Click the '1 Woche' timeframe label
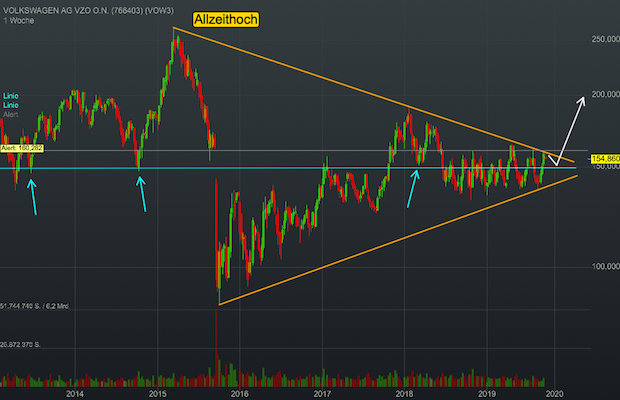The height and width of the screenshot is (400, 620). [x=19, y=21]
